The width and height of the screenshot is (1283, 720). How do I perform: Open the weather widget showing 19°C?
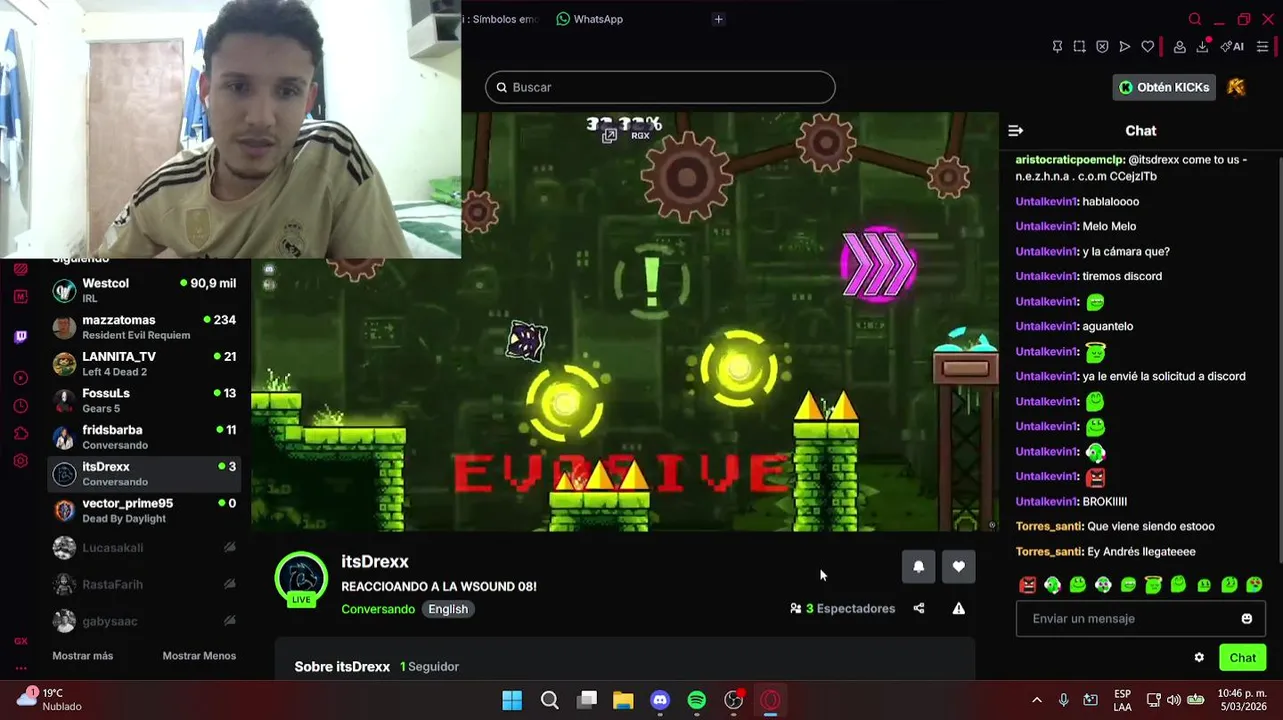pyautogui.click(x=50, y=699)
